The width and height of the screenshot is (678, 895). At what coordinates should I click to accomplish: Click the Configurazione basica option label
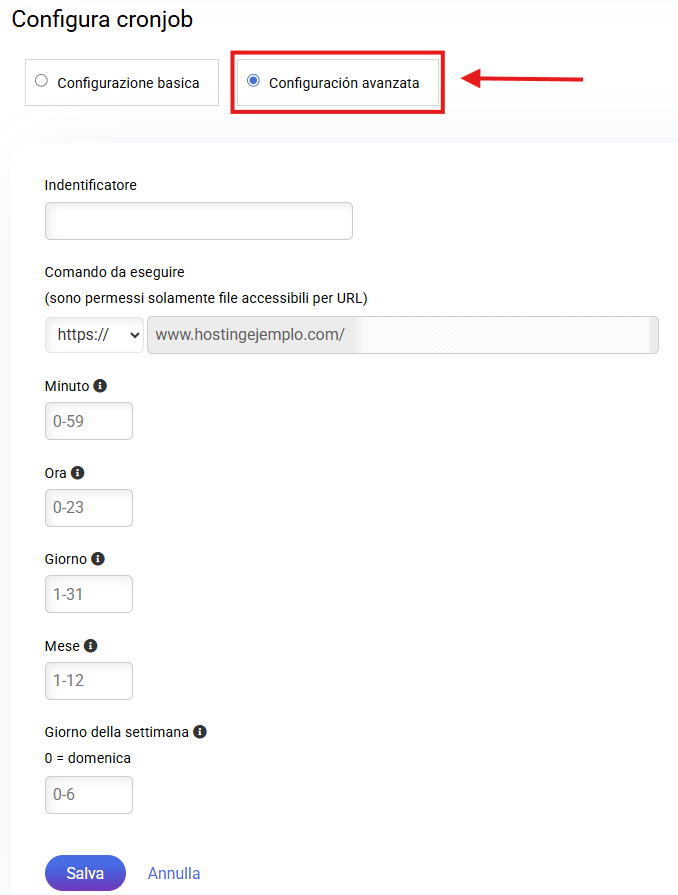click(128, 83)
